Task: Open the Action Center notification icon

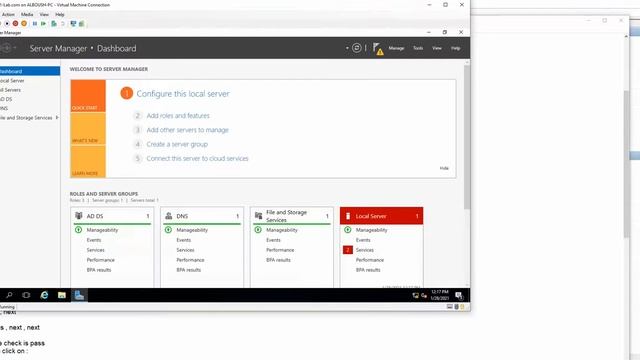Action: coord(459,296)
